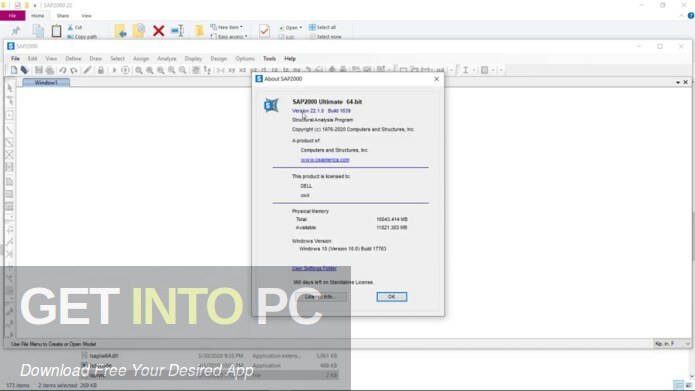Viewport: 695px width, 391px height.
Task: Select the xy plane view button
Action: (231, 70)
